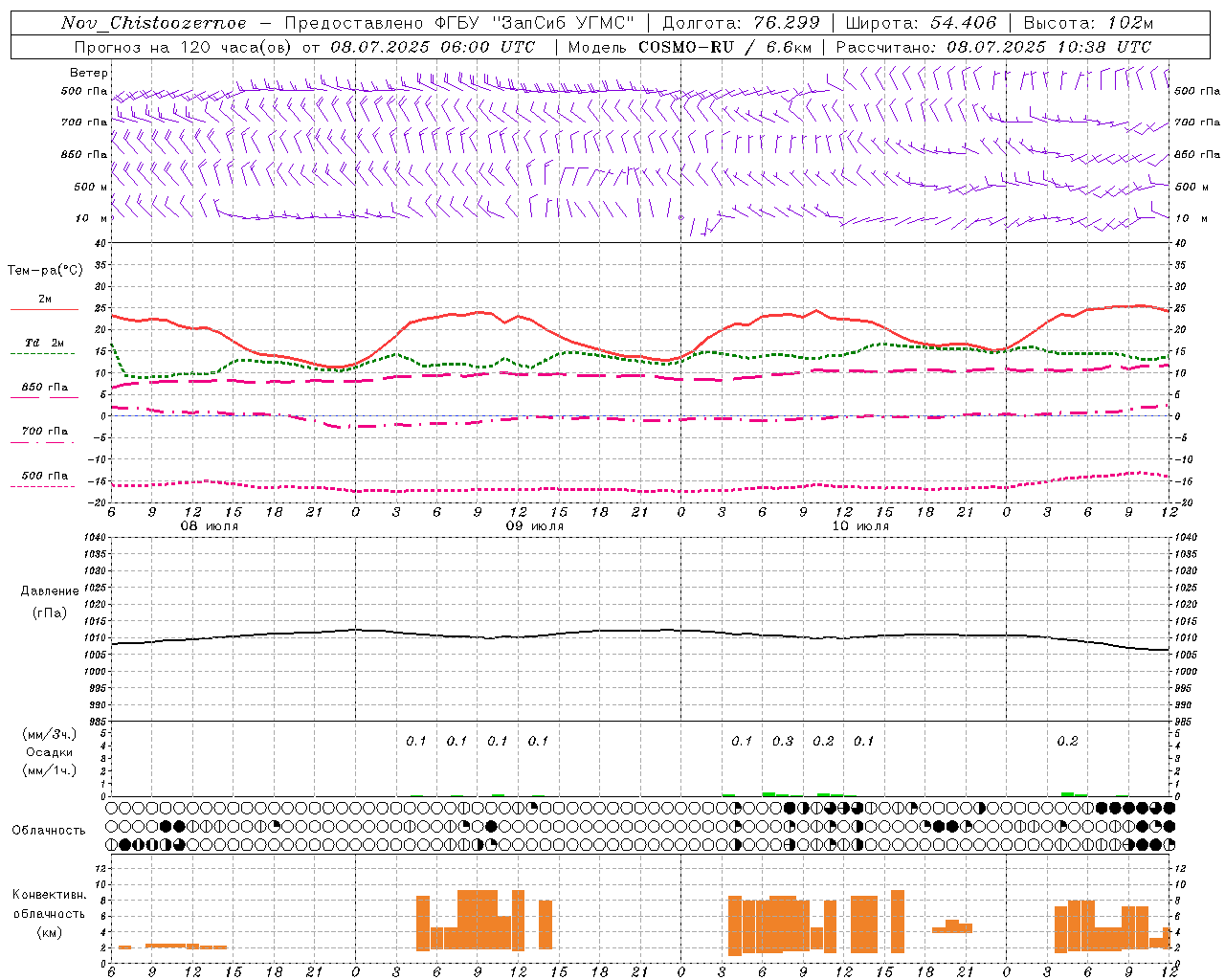The height and width of the screenshot is (980, 1225).
Task: Click the 700 гПа label right of wind barbs
Action: [x=1197, y=122]
